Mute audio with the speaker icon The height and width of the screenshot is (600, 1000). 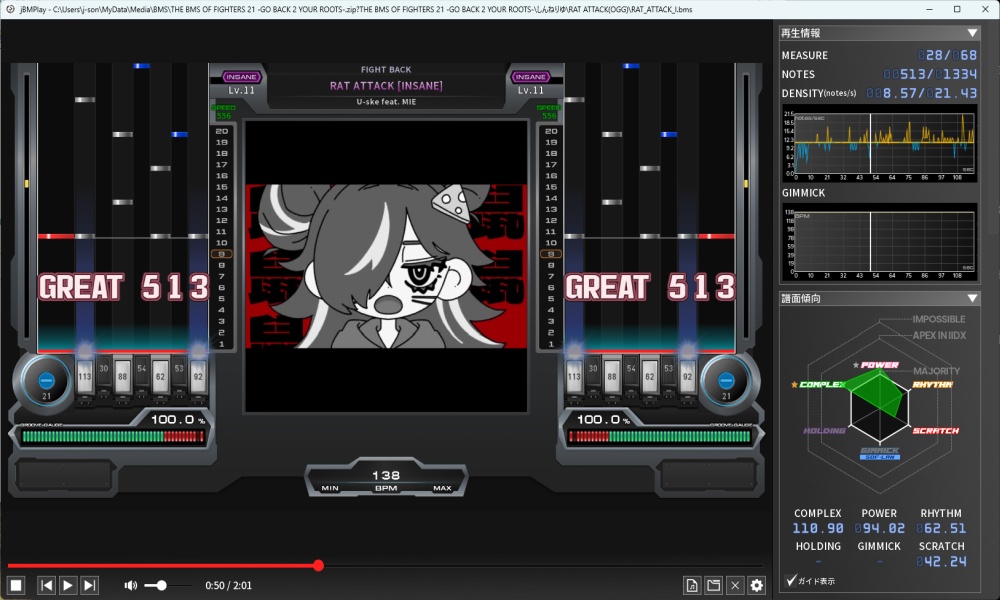130,585
